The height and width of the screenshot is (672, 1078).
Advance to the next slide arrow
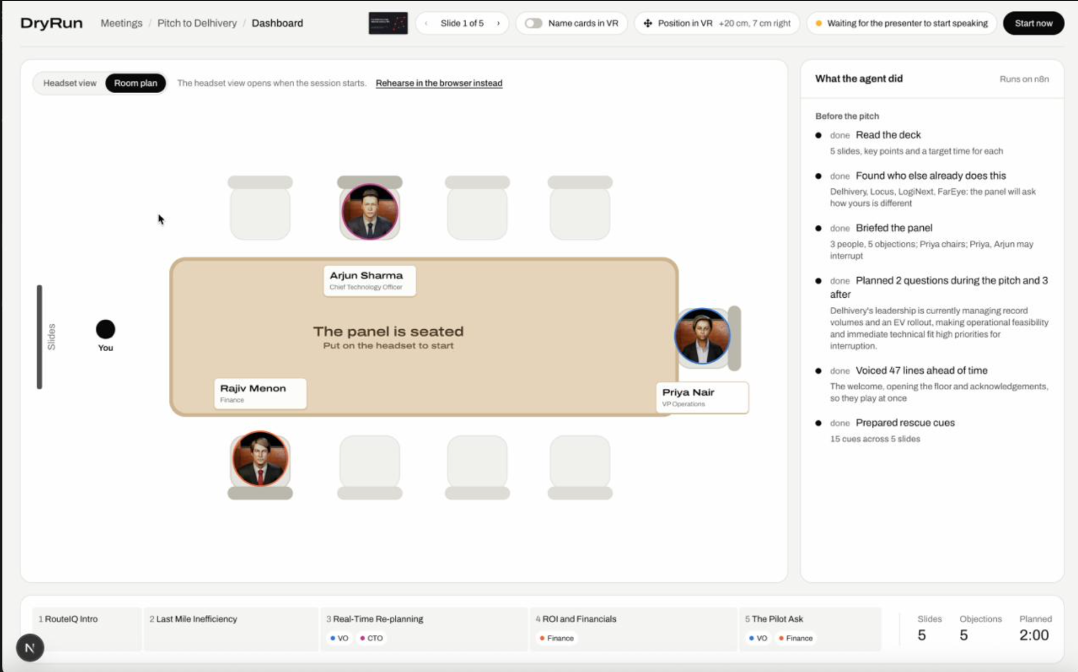pos(498,23)
